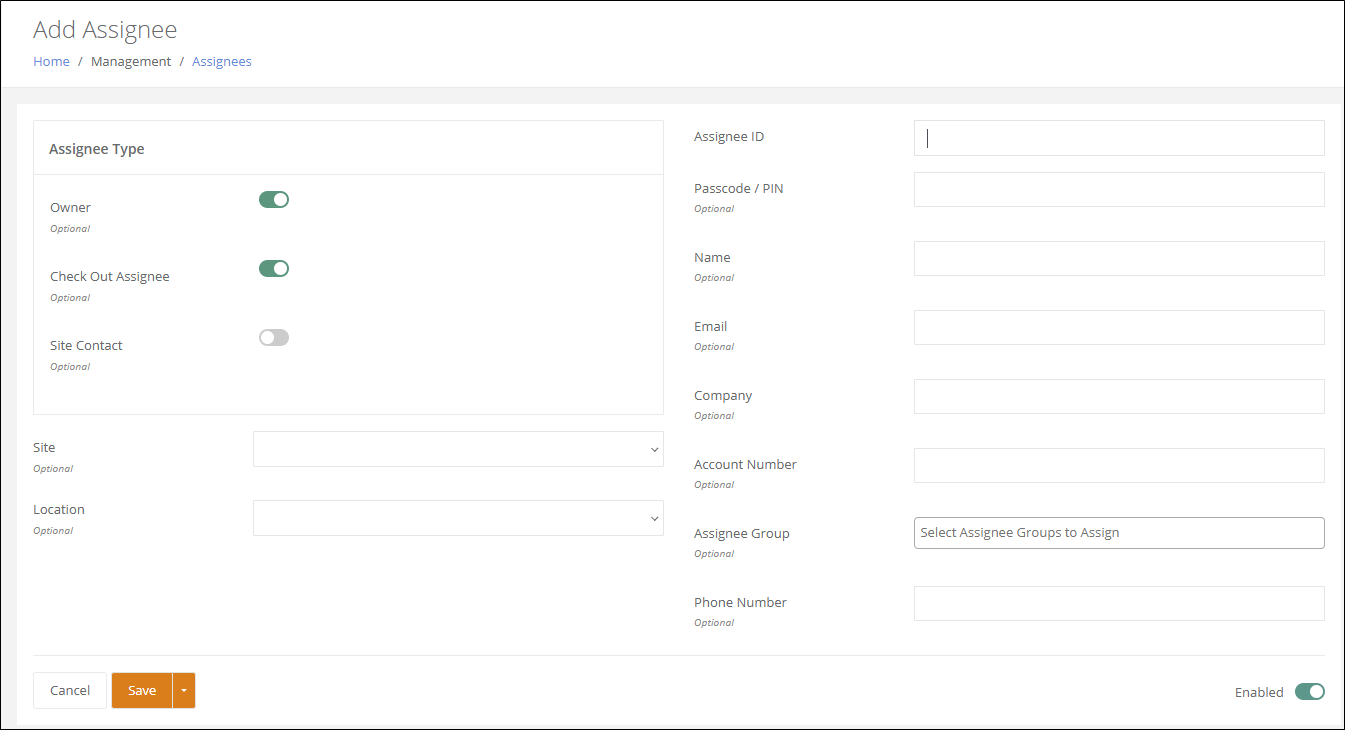The width and height of the screenshot is (1345, 730).
Task: Click the Check Out Assignee label
Action: (110, 276)
